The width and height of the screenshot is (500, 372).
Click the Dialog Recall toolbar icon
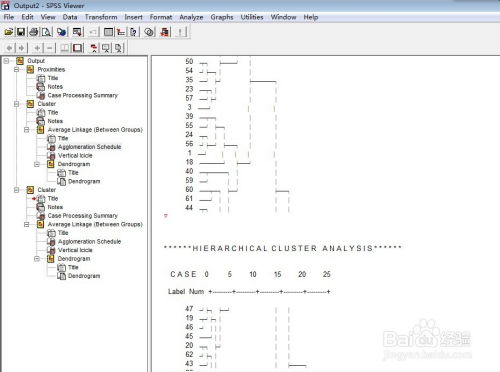click(77, 32)
